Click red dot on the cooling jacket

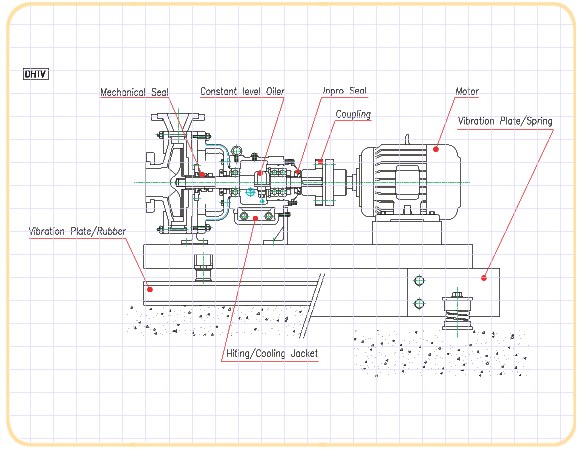pyautogui.click(x=255, y=218)
